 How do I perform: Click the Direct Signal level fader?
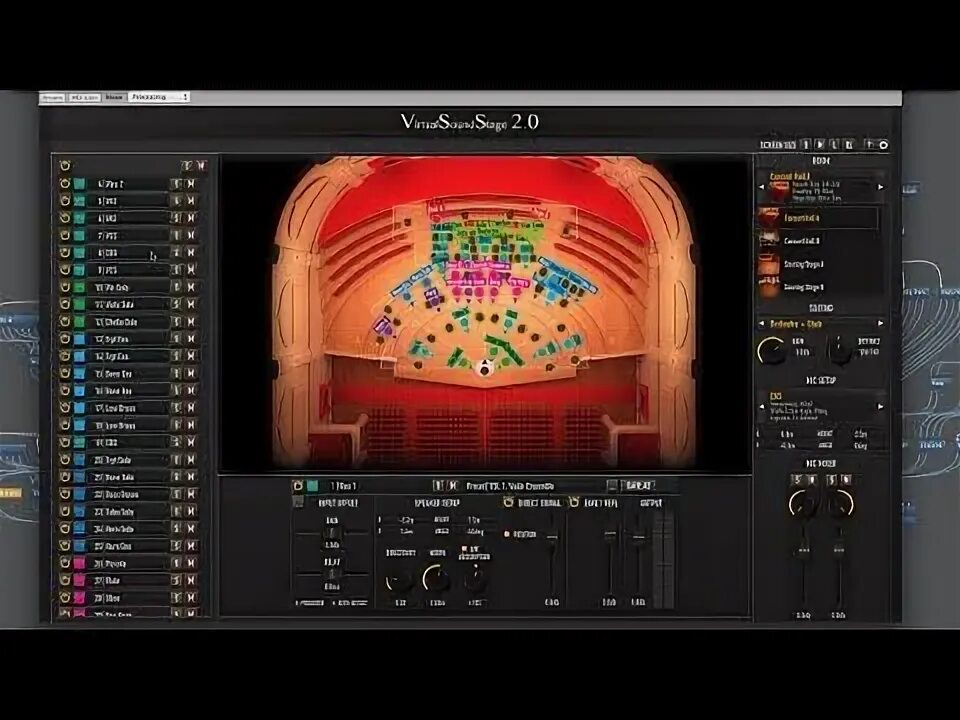[x=552, y=537]
